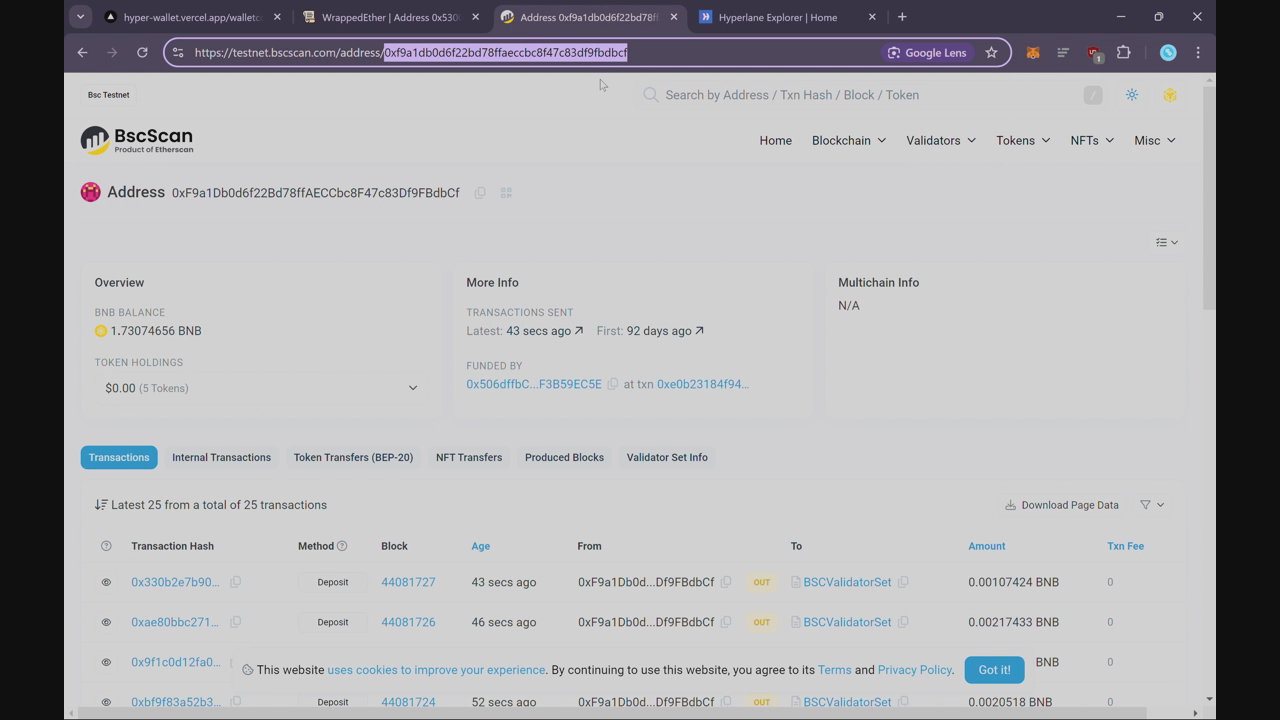Viewport: 1280px width, 720px height.
Task: Toggle light/dark theme sun icon
Action: tap(1132, 95)
